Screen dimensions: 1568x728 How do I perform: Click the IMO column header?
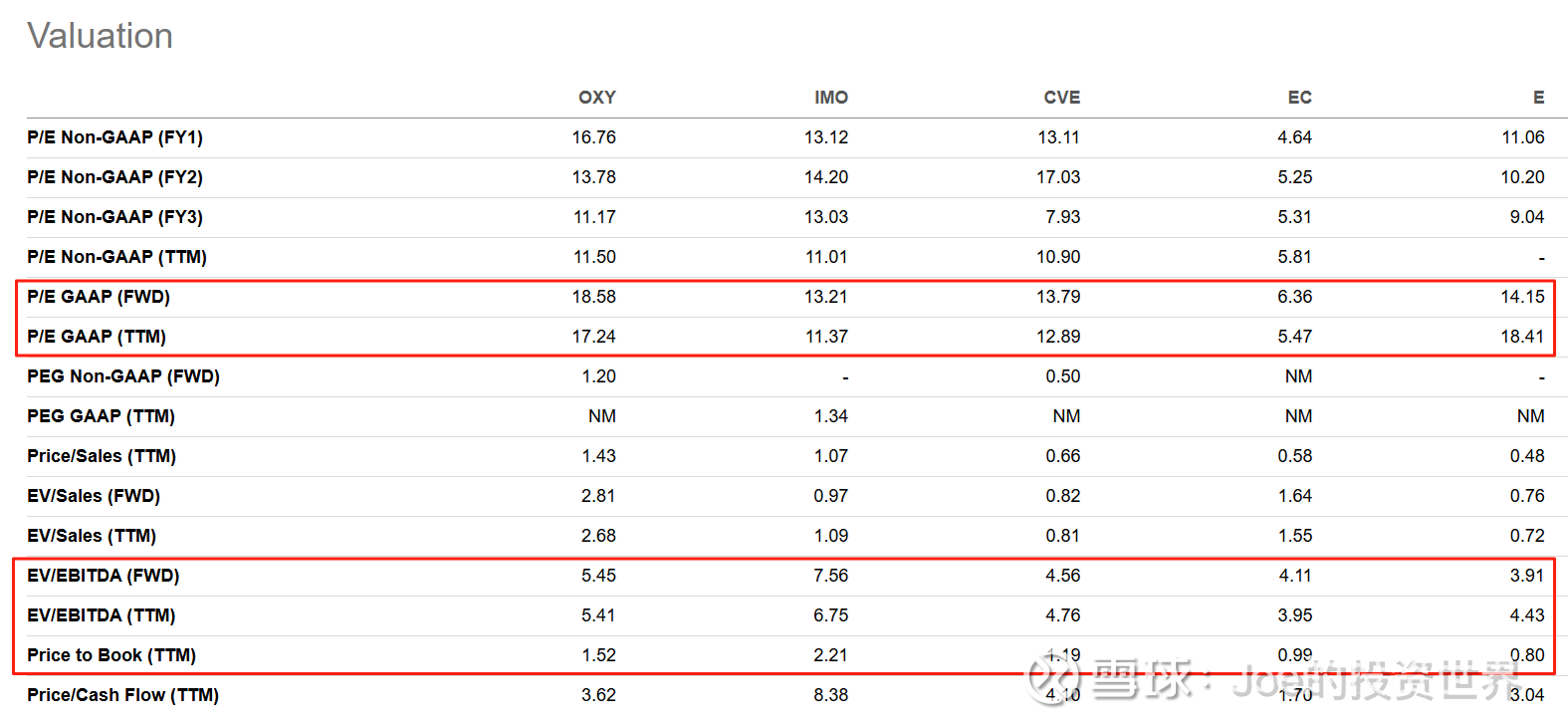tap(831, 98)
